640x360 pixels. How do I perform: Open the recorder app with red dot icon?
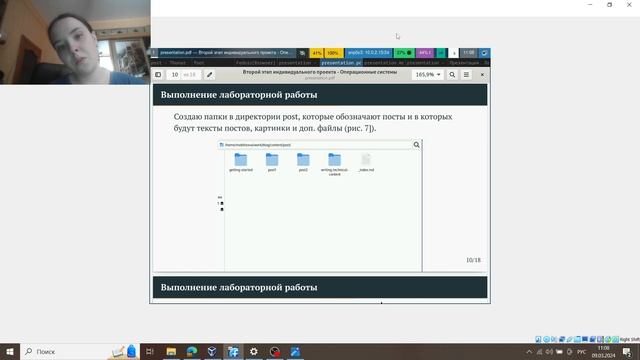275,351
